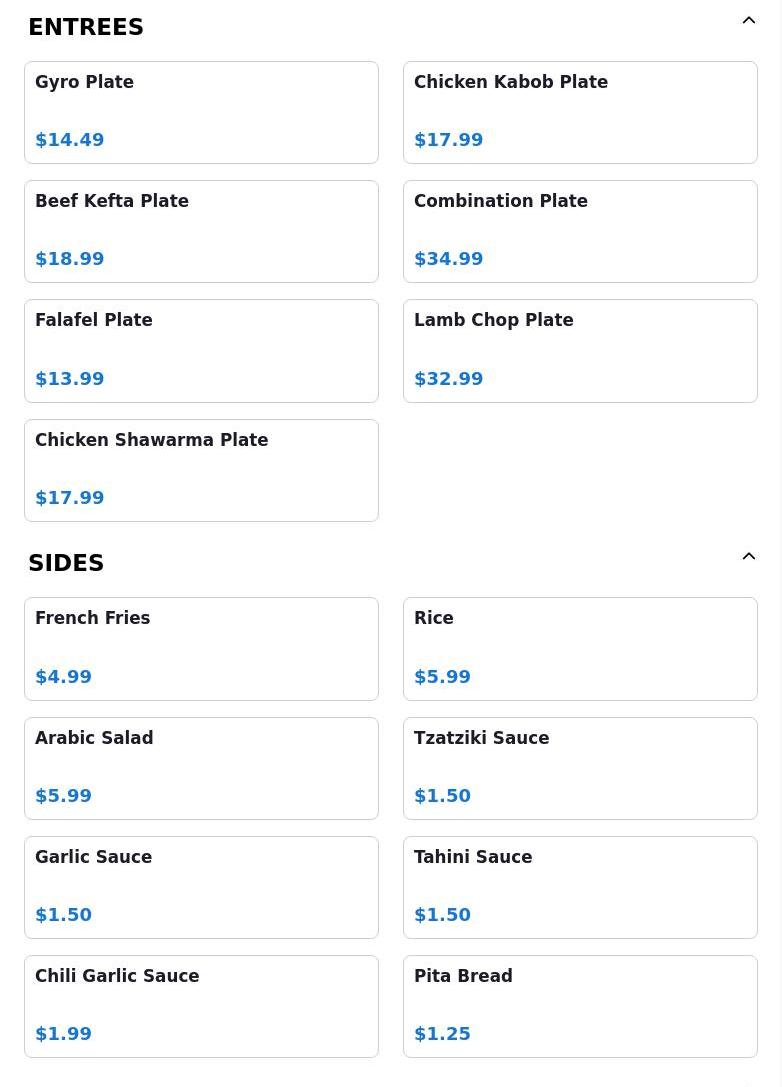Image resolution: width=782 pixels, height=1087 pixels.
Task: Open the Chicken Kabob Plate card
Action: [580, 112]
